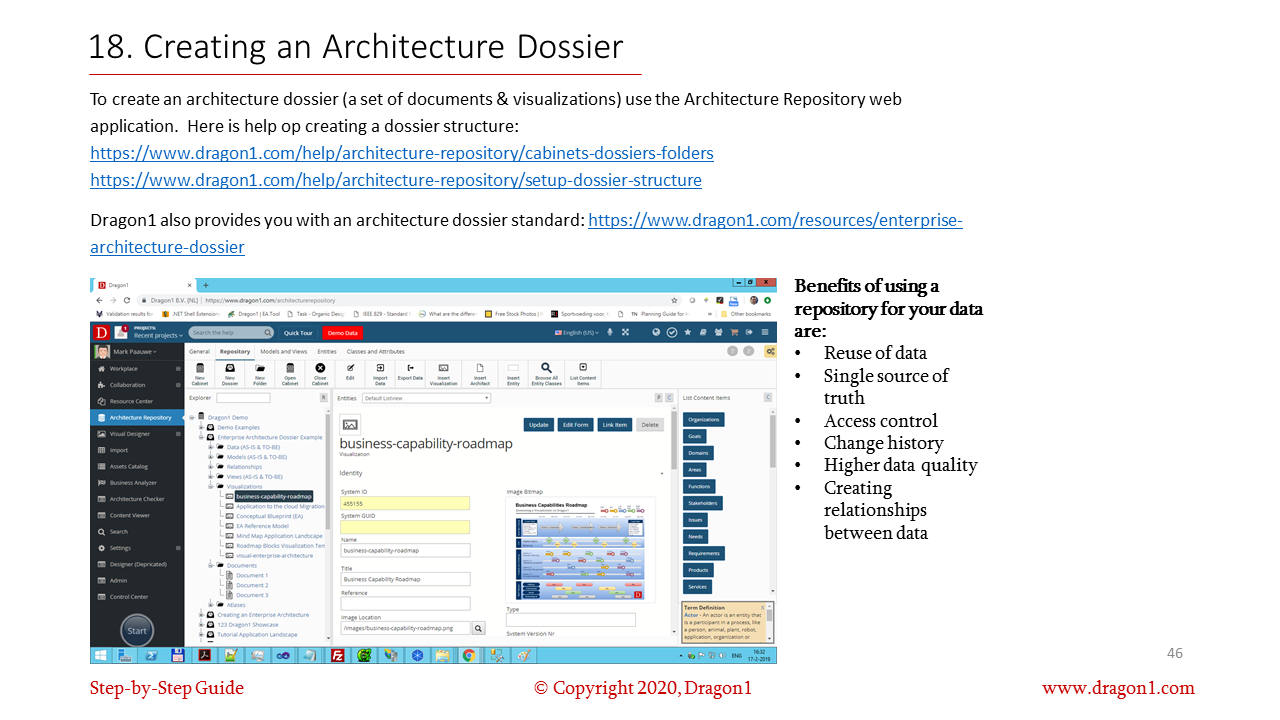The width and height of the screenshot is (1280, 720).
Task: Click the New Cabinet toolbar icon
Action: pyautogui.click(x=199, y=372)
